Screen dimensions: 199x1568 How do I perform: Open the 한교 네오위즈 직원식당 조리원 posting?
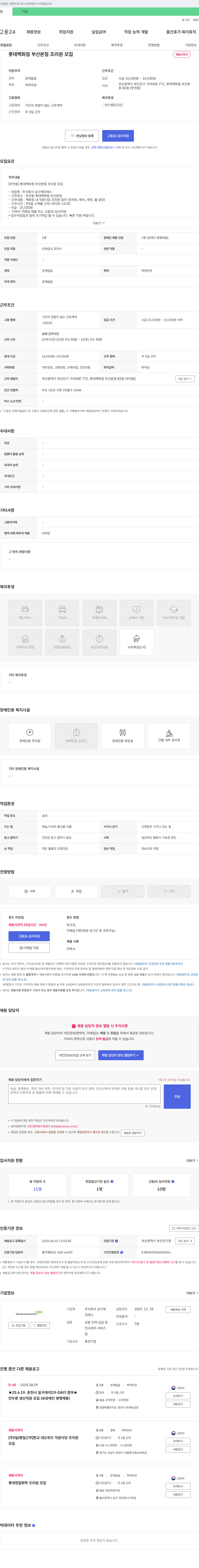tap(43, 1440)
